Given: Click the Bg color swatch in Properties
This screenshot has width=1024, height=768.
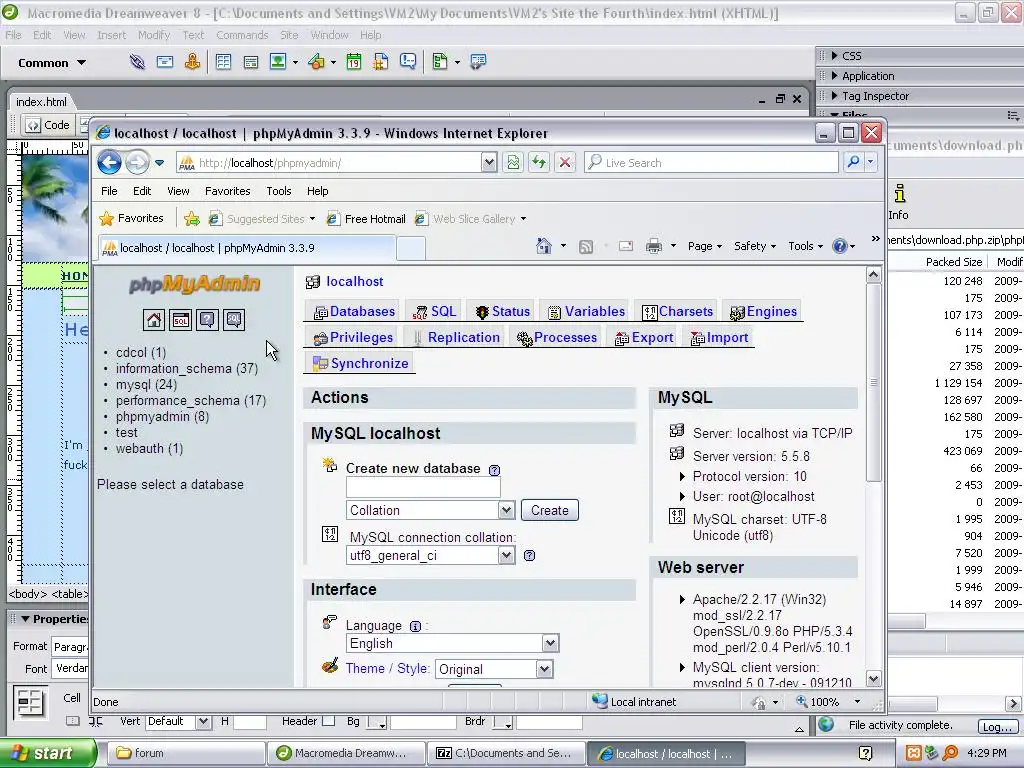Looking at the screenshot, I should (x=377, y=722).
